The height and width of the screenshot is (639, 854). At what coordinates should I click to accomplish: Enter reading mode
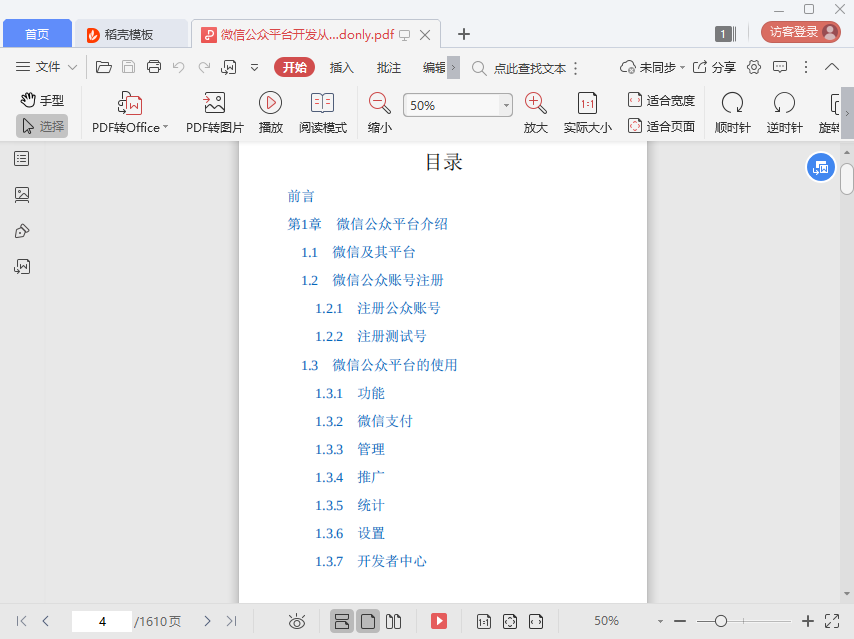322,113
